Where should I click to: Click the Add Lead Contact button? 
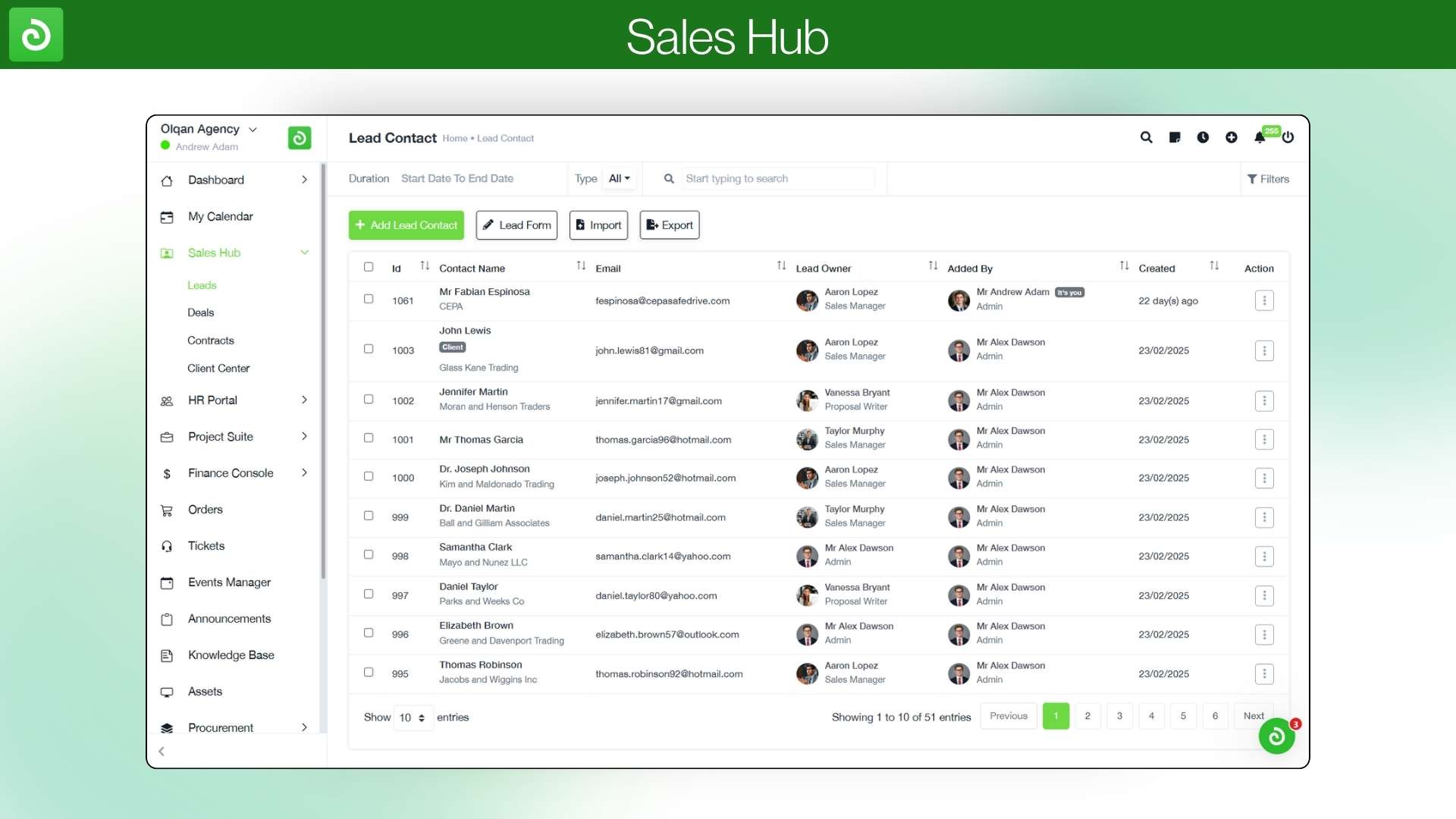[406, 224]
